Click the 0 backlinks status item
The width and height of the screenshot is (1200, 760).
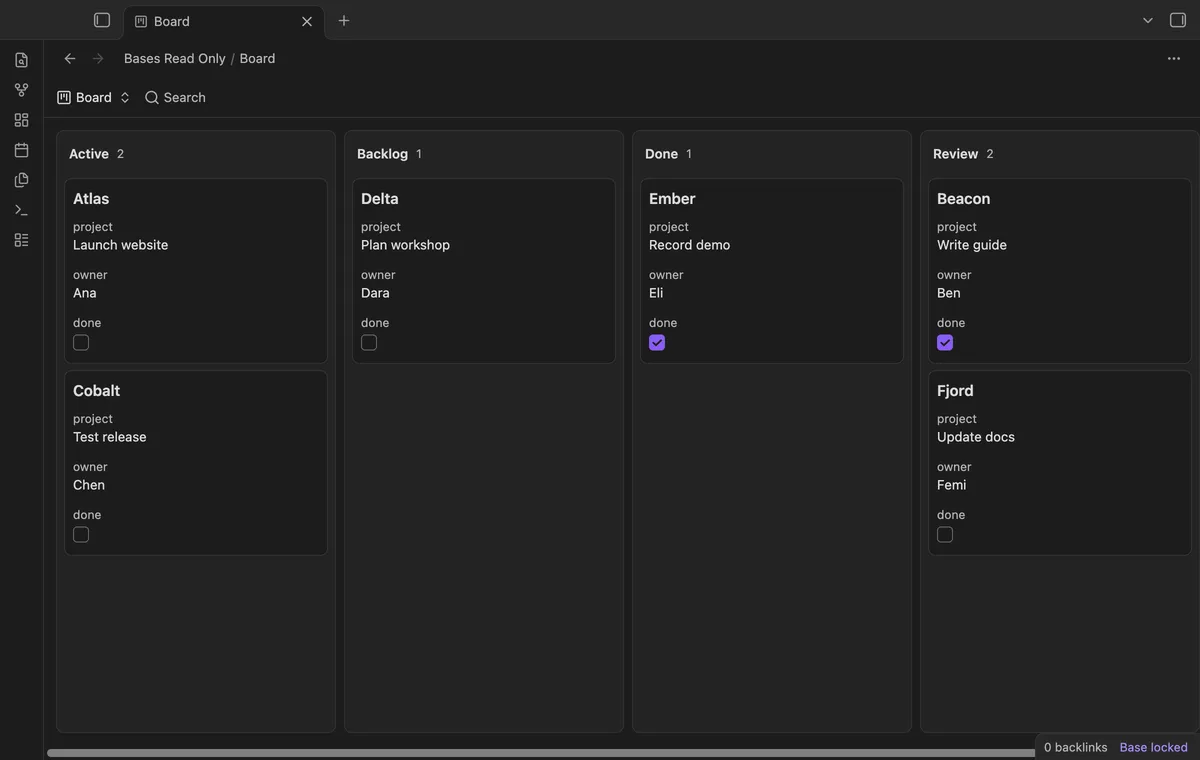click(1076, 747)
